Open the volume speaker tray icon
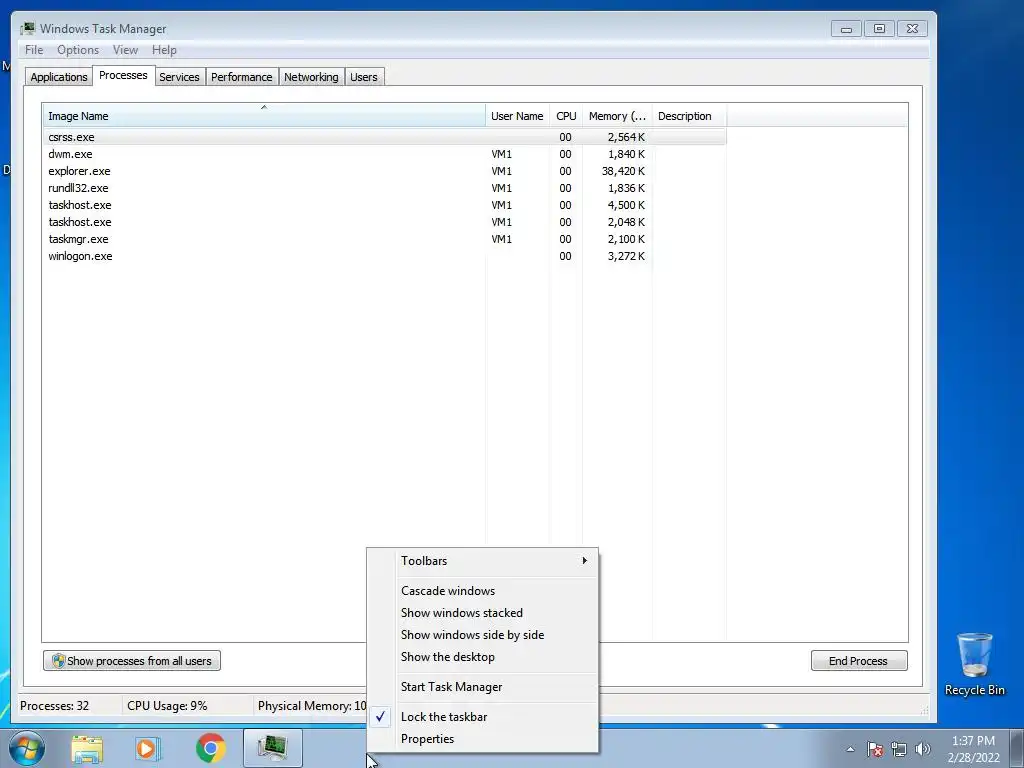 [922, 749]
